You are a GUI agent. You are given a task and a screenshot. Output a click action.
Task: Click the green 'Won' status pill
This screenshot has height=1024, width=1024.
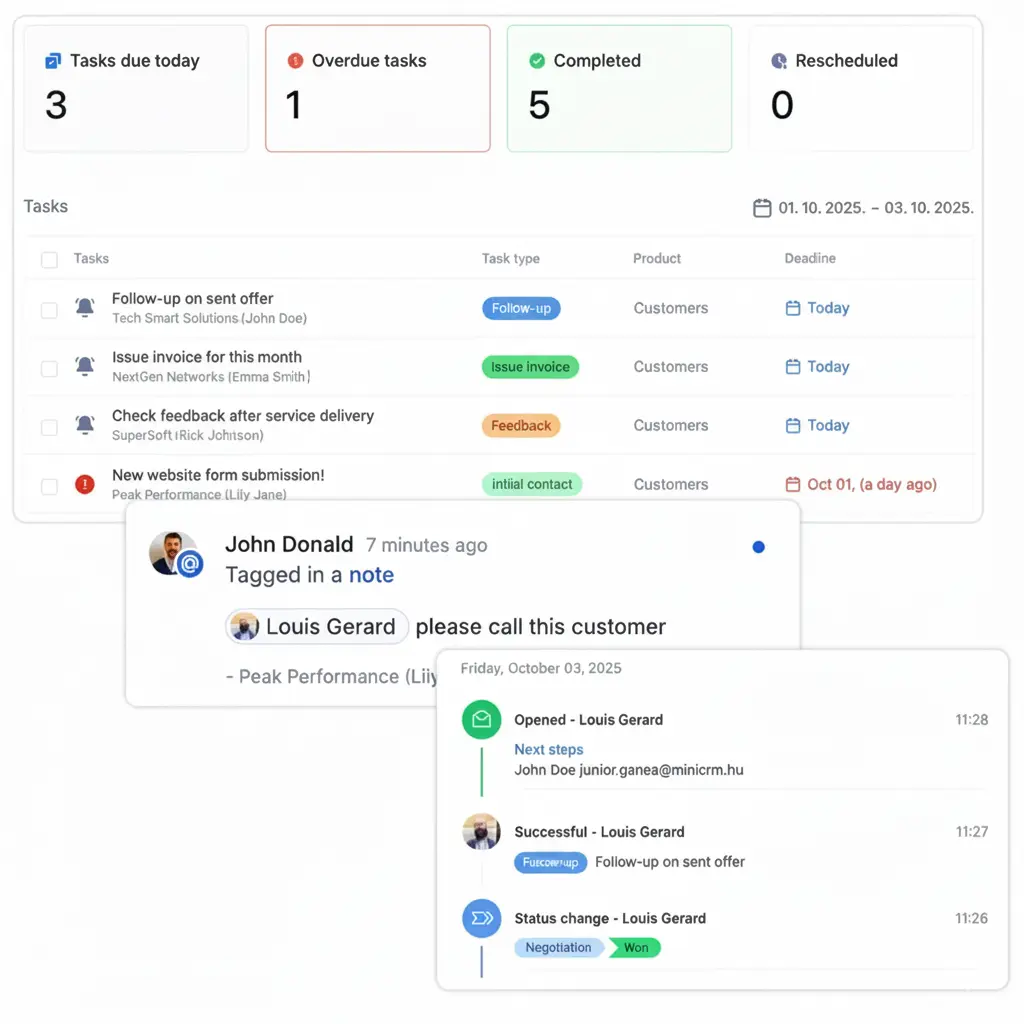(634, 945)
